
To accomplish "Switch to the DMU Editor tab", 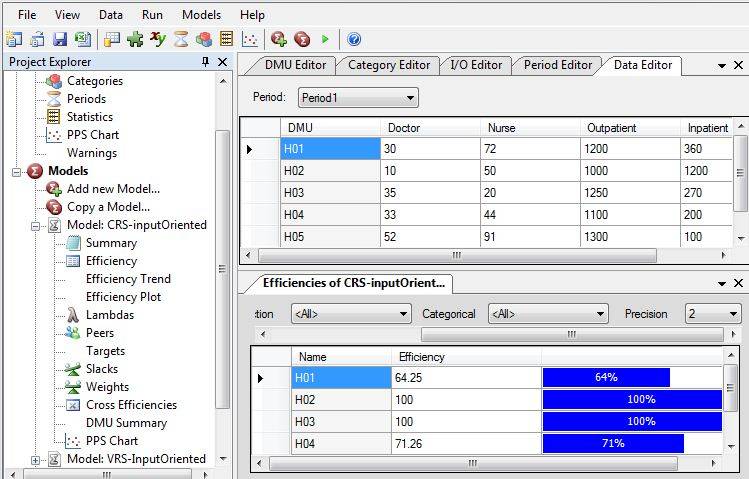I will coord(295,65).
